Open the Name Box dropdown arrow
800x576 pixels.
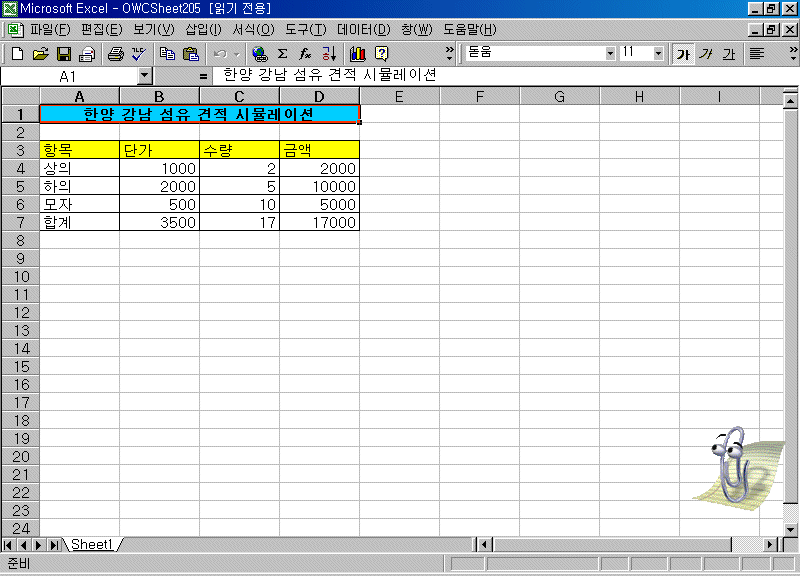click(144, 75)
